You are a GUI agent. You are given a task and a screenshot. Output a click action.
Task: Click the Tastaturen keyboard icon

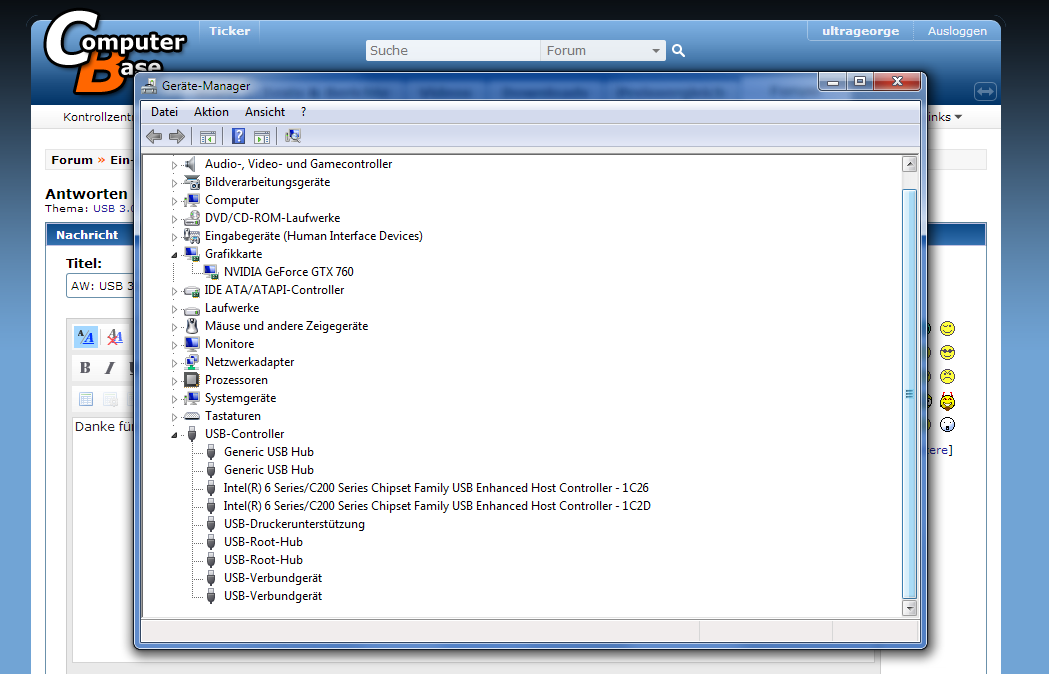pos(191,416)
